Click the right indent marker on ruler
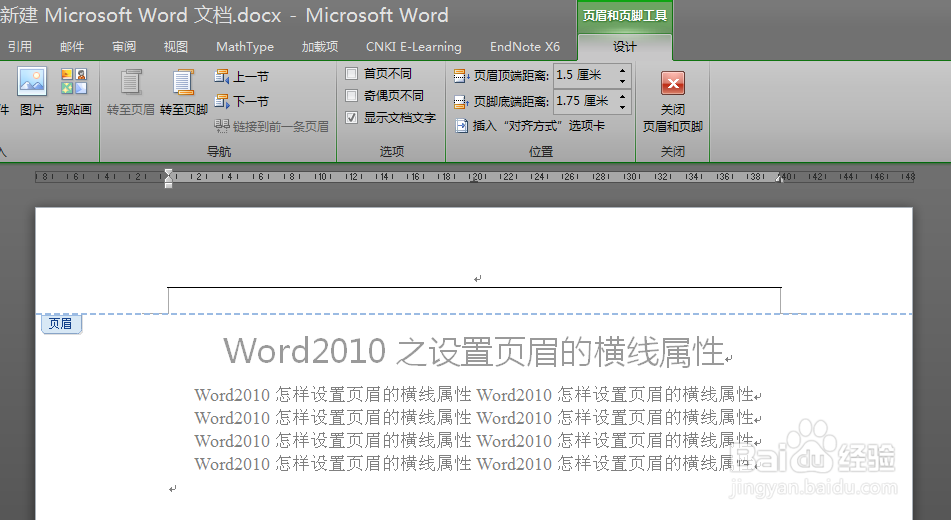 click(779, 178)
